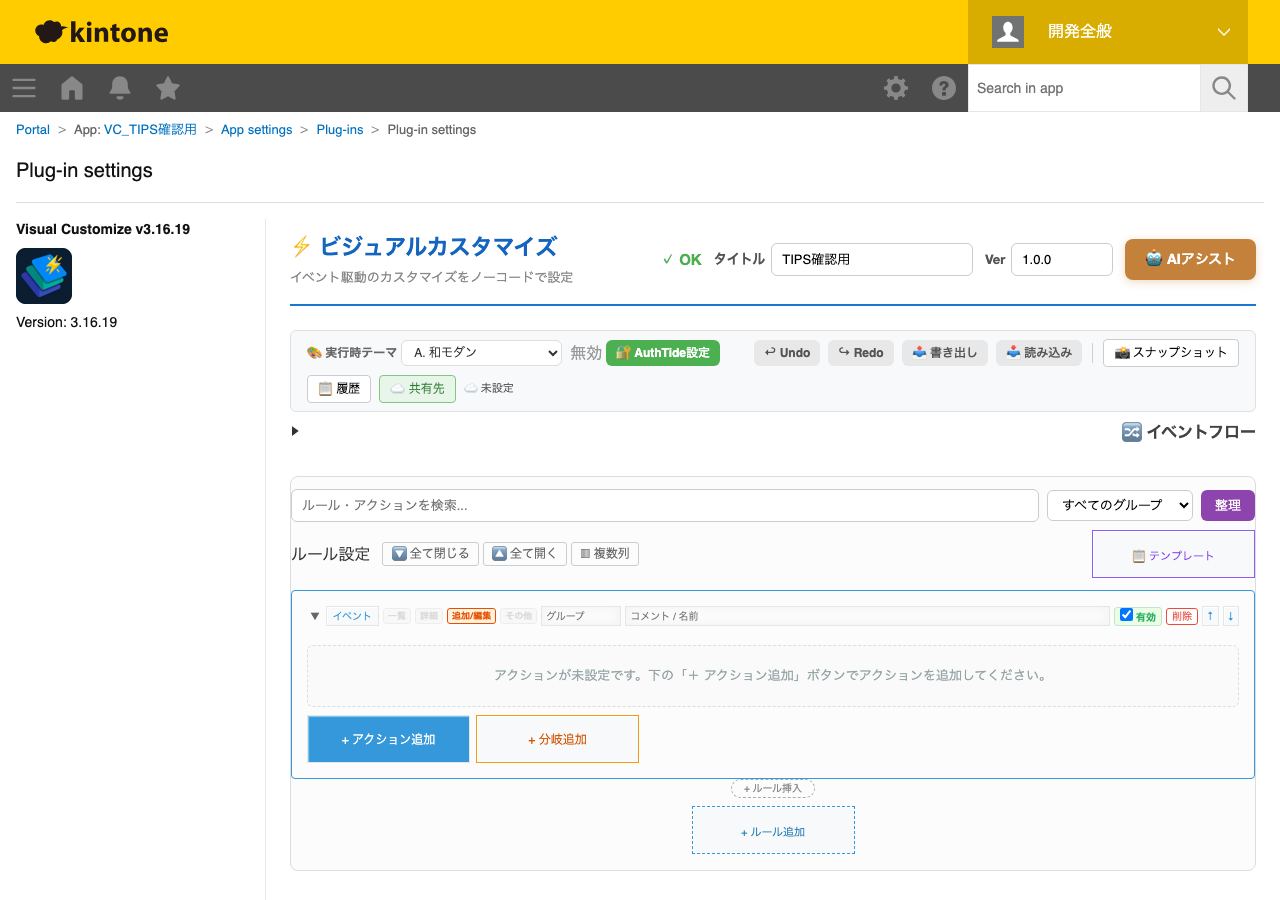Click the 書き出し export button
The image size is (1280, 900).
coord(945,353)
